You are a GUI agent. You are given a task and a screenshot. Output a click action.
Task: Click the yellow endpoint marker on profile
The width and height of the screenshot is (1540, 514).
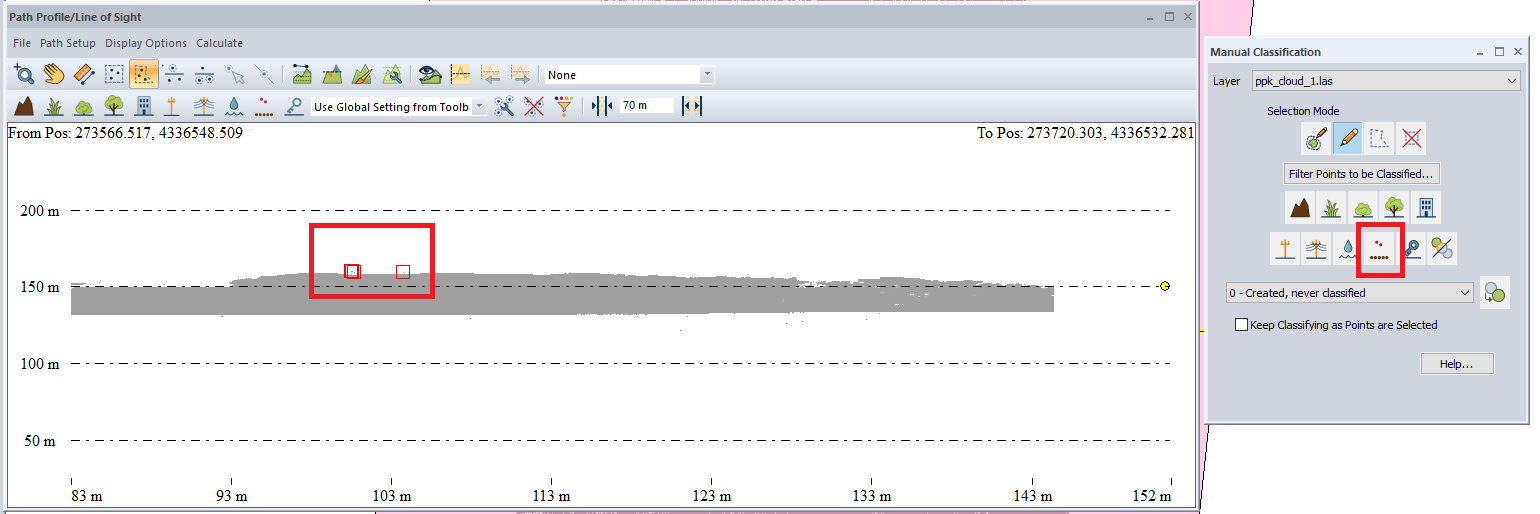click(1165, 286)
